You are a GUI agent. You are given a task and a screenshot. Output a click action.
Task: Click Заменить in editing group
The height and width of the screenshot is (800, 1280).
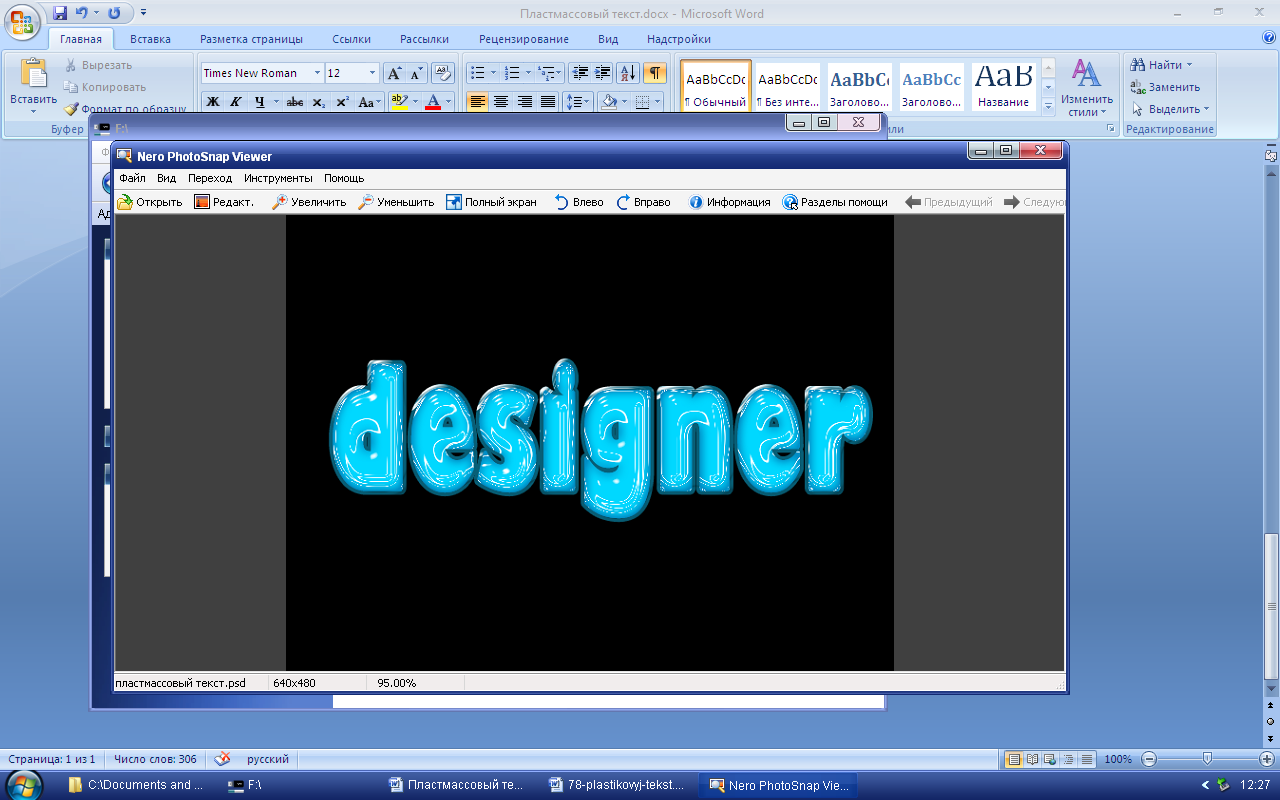pyautogui.click(x=1165, y=87)
